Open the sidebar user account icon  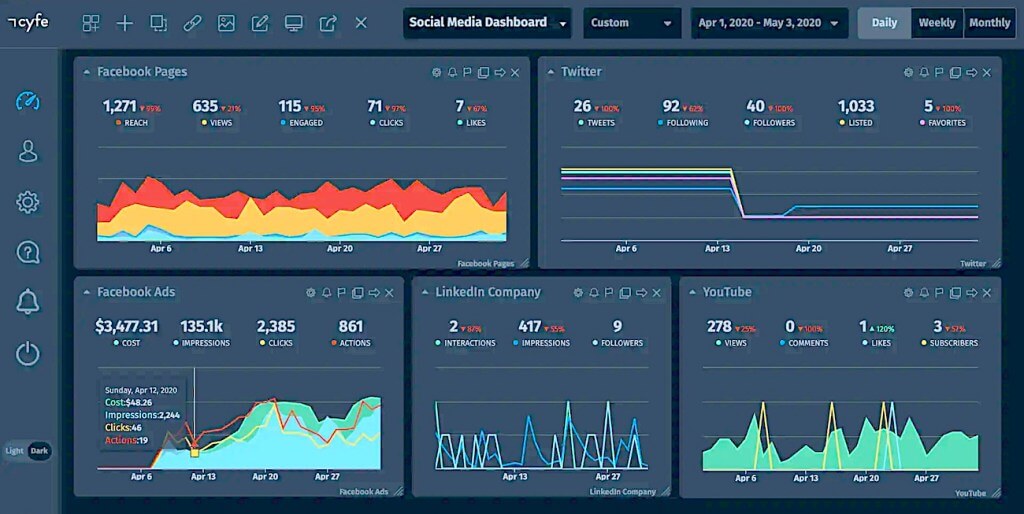pyautogui.click(x=27, y=152)
